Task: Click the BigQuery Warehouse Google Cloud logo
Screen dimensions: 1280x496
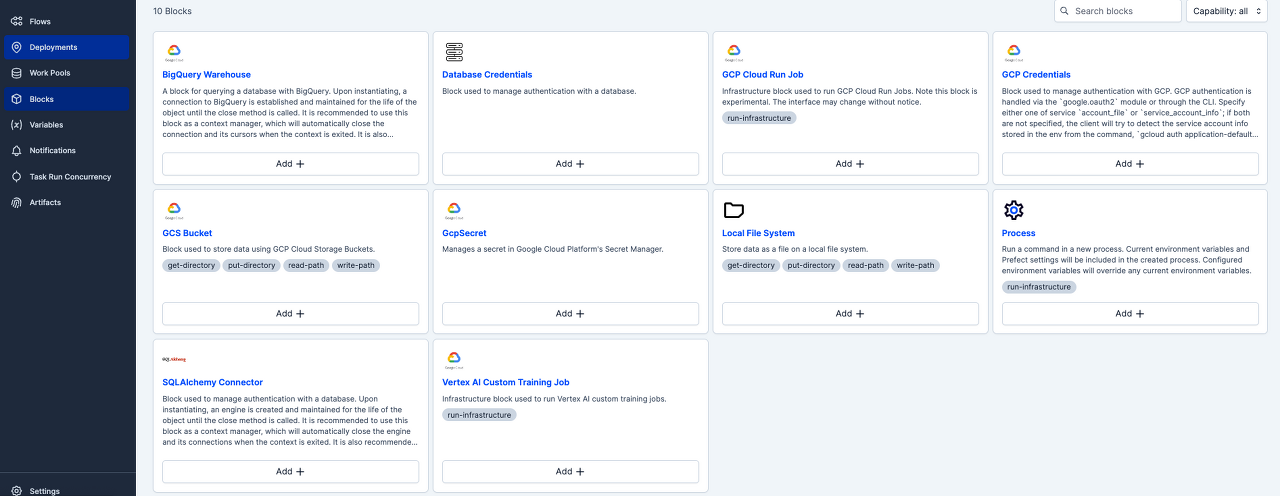Action: click(x=173, y=52)
